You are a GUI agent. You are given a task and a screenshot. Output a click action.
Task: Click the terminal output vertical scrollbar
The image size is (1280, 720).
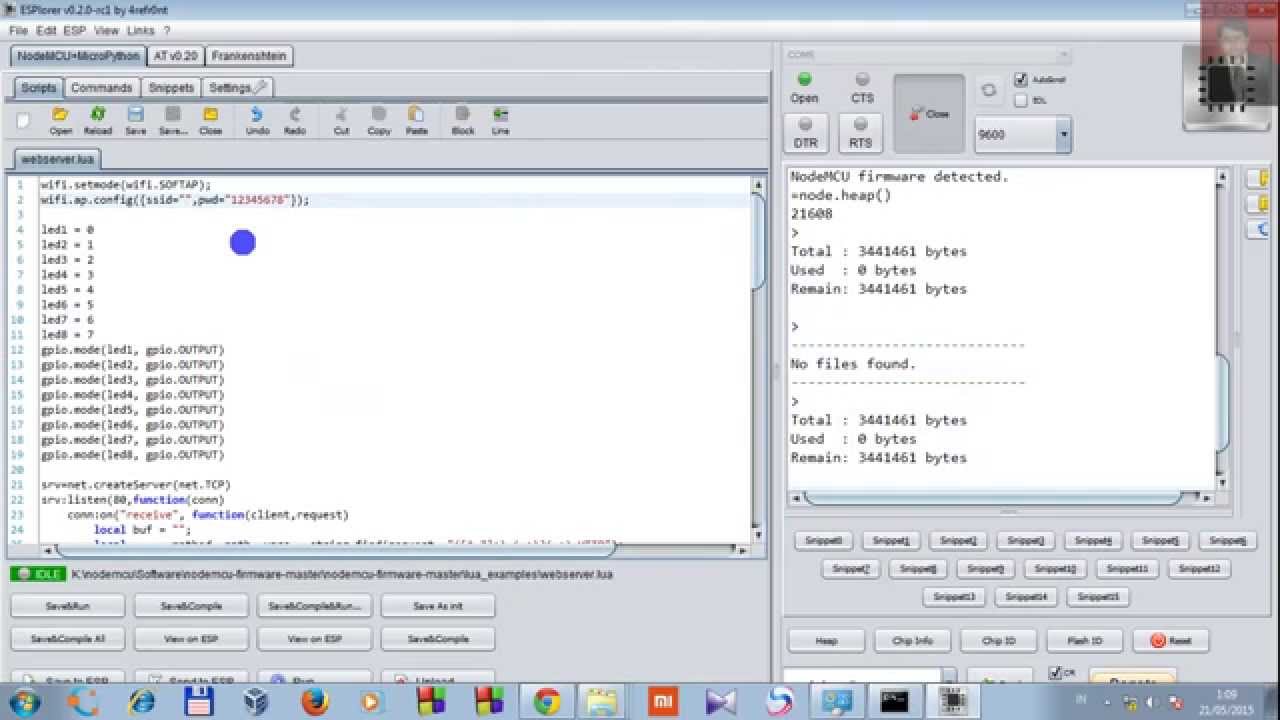click(x=1221, y=328)
